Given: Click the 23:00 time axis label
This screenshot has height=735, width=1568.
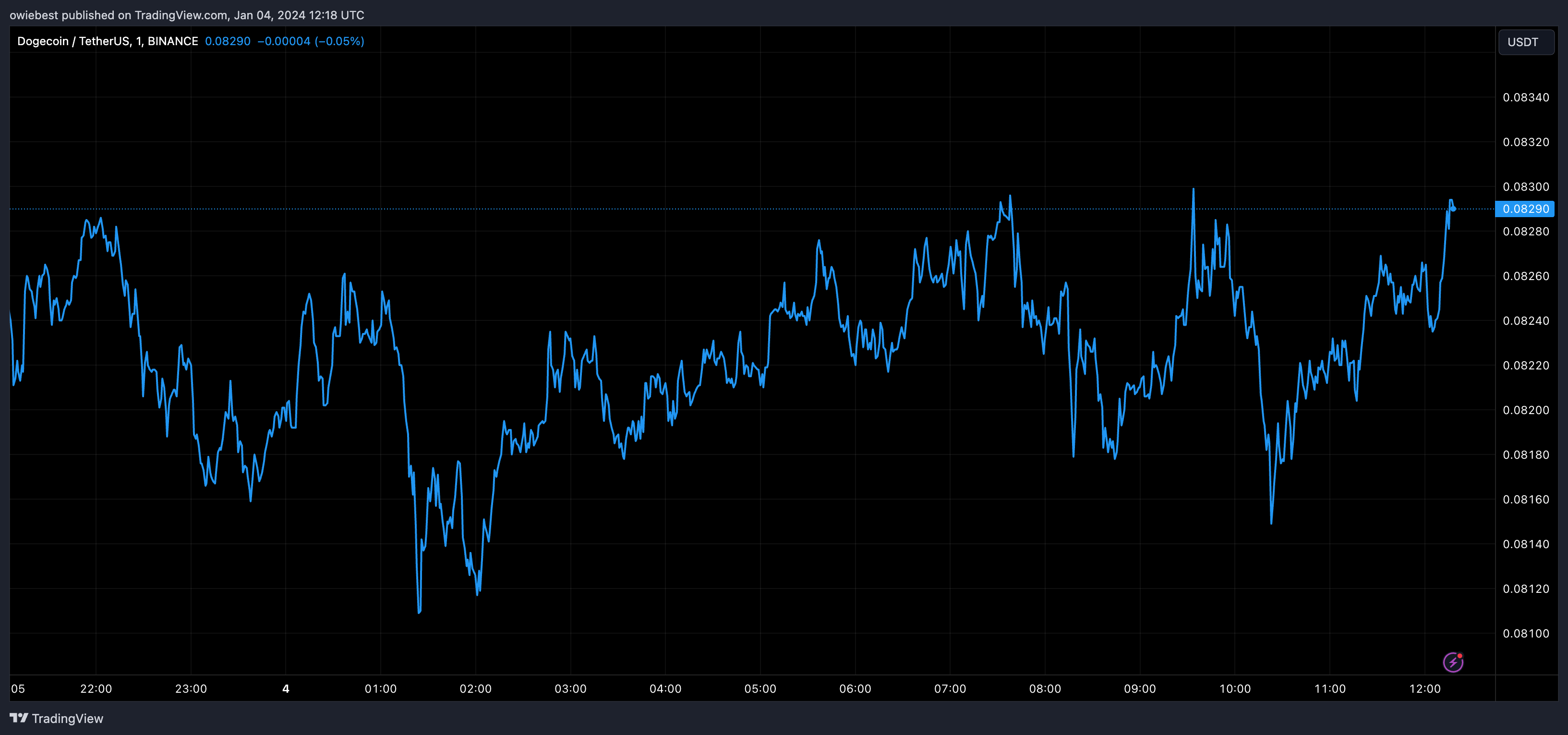Looking at the screenshot, I should click(191, 689).
